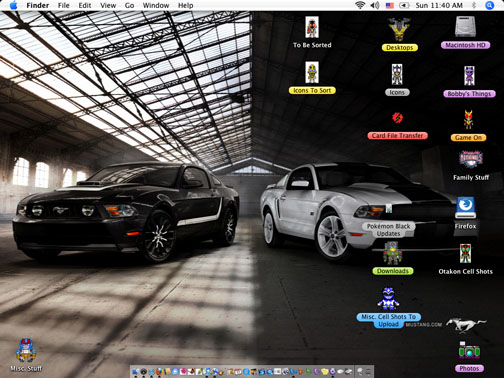
Task: Open Spotlight search magnifier
Action: coord(489,5)
